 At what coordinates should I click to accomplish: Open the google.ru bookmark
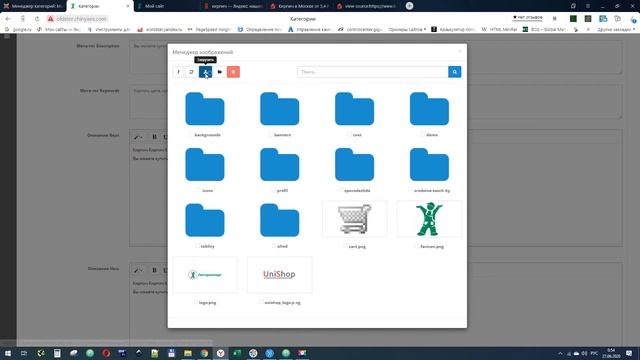point(18,29)
